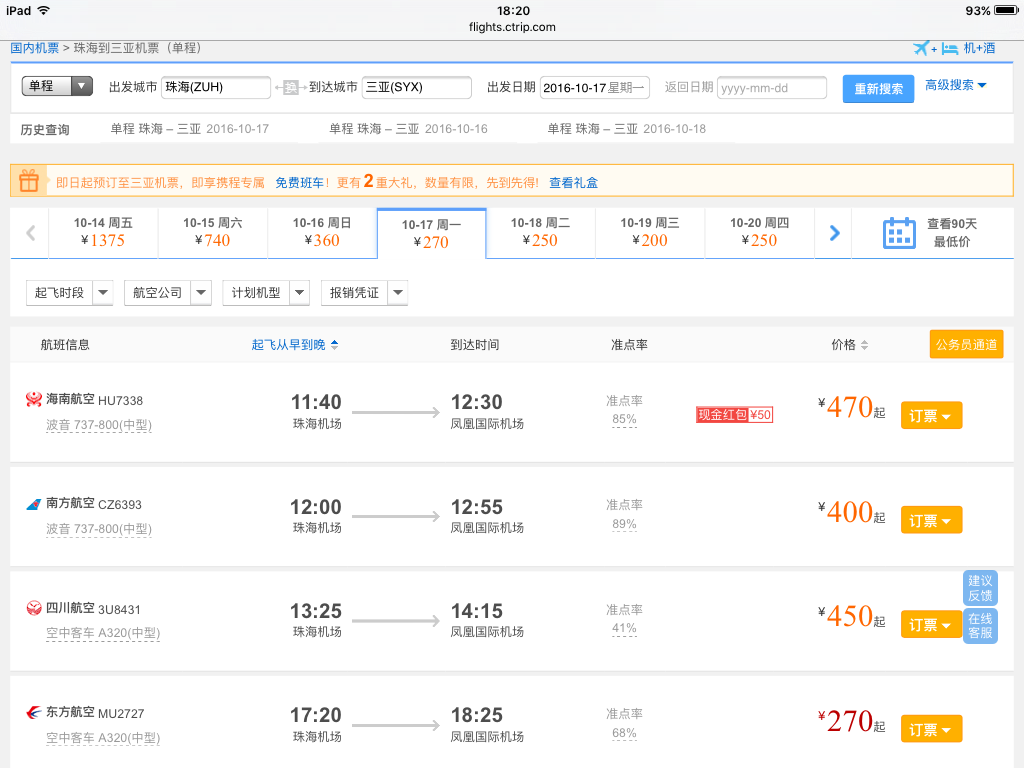Image resolution: width=1024 pixels, height=768 pixels.
Task: Open the 查看礼盒 gift box link
Action: point(573,183)
